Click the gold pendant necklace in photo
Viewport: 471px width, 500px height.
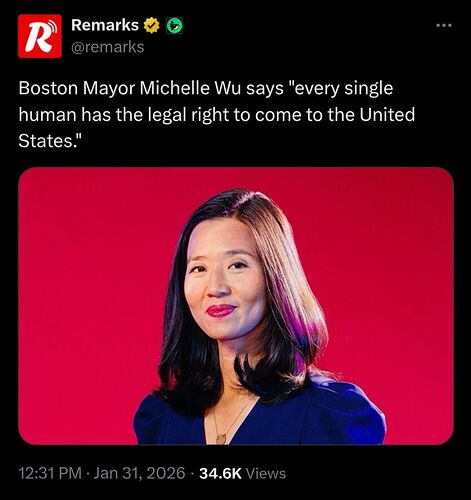(x=220, y=439)
